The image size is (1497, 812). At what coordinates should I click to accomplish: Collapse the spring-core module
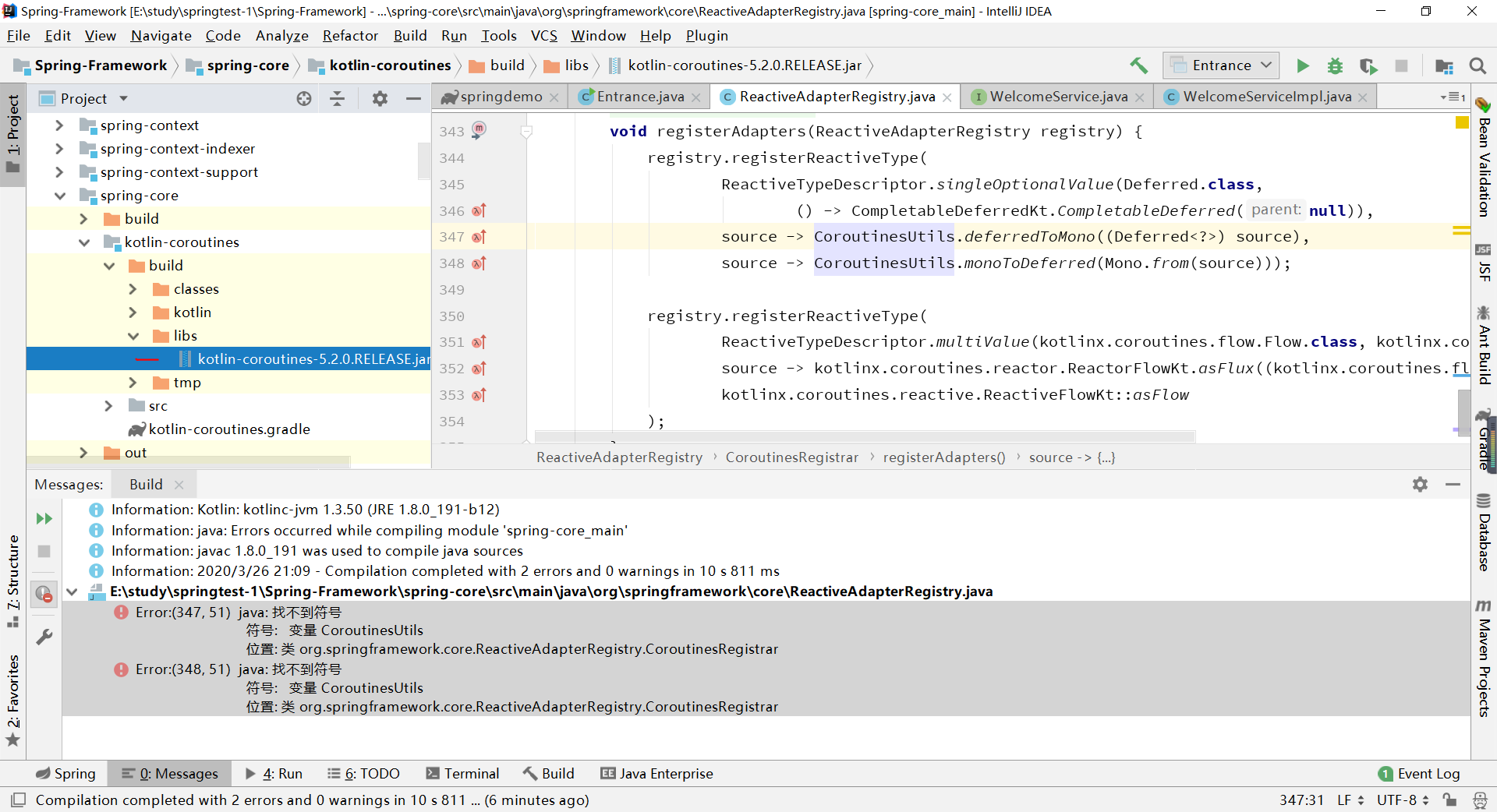pyautogui.click(x=59, y=196)
